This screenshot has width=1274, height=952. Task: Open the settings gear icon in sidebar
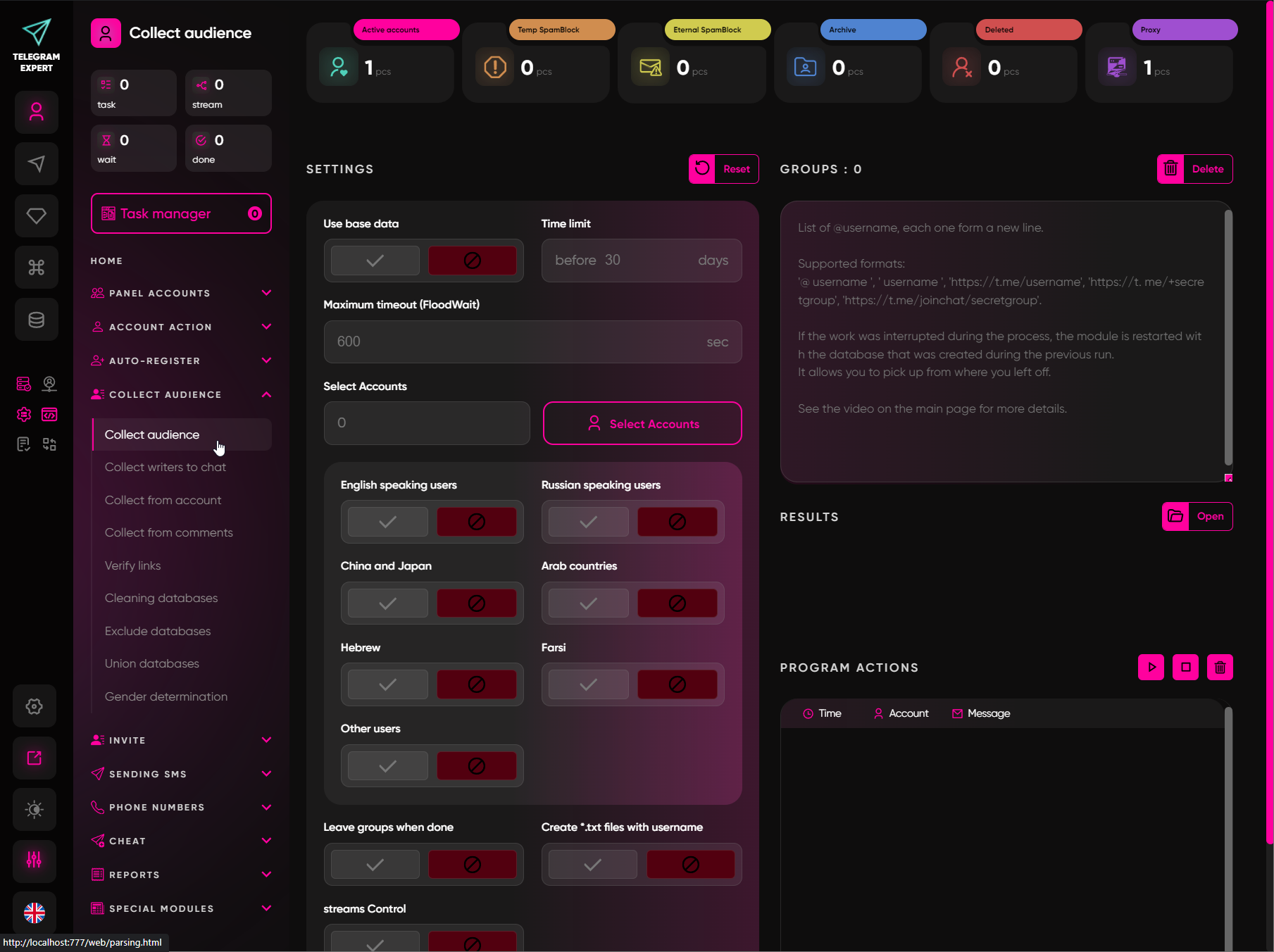35,706
